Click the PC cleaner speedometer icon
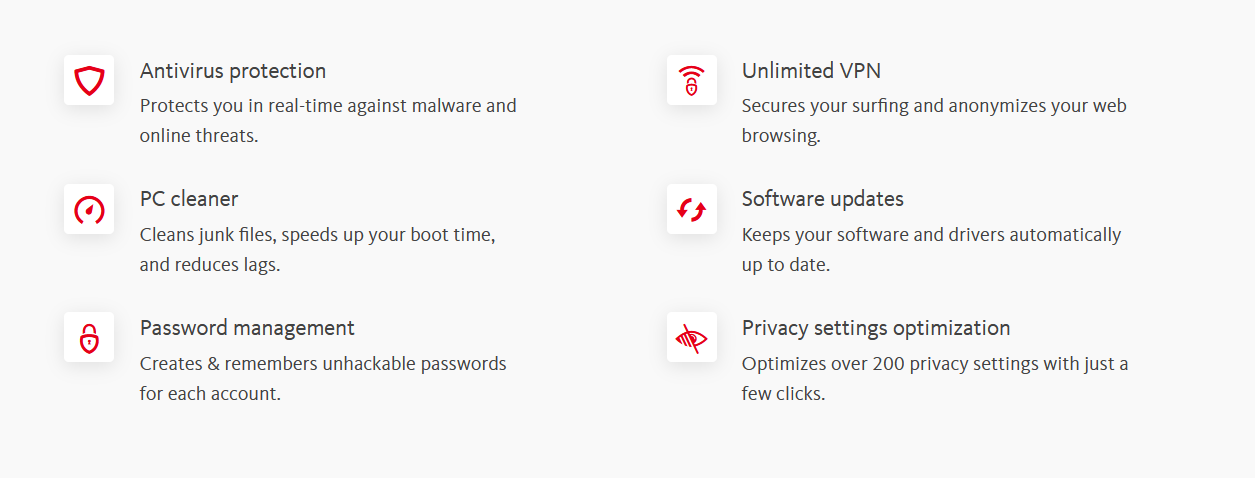The height and width of the screenshot is (478, 1255). (x=89, y=209)
